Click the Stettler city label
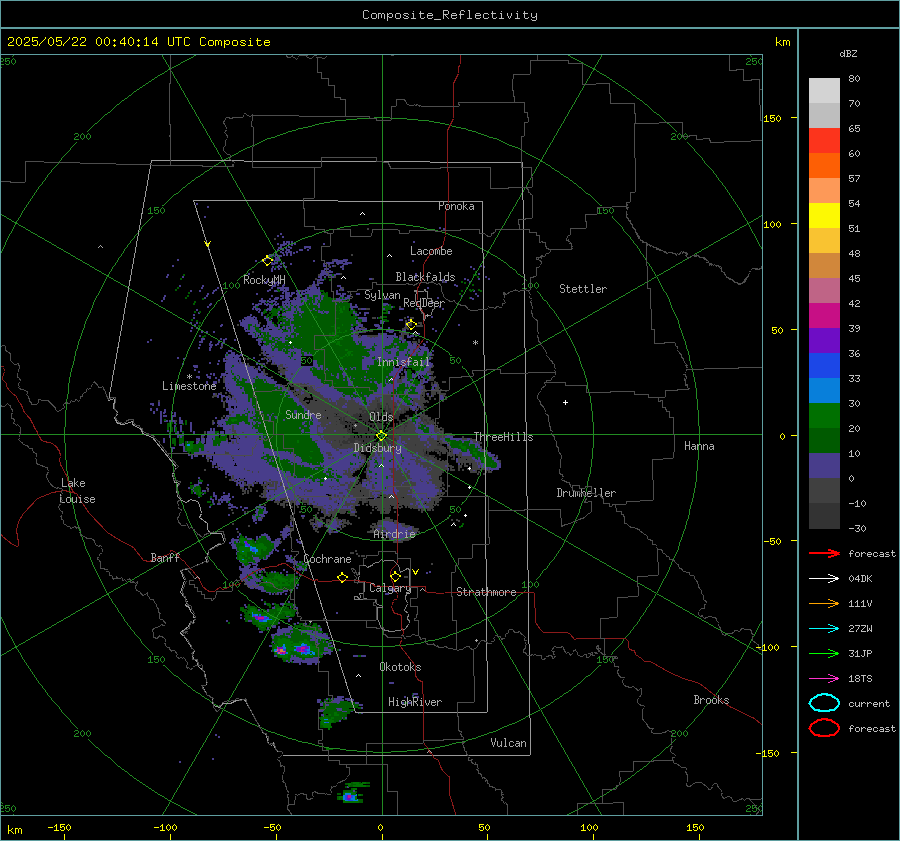 [x=583, y=289]
